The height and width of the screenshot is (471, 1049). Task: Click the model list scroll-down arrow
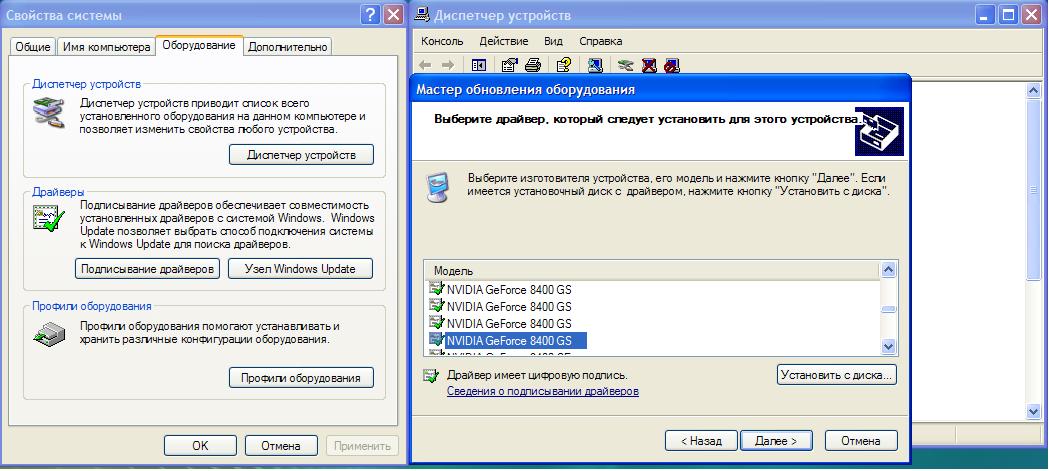[x=888, y=347]
